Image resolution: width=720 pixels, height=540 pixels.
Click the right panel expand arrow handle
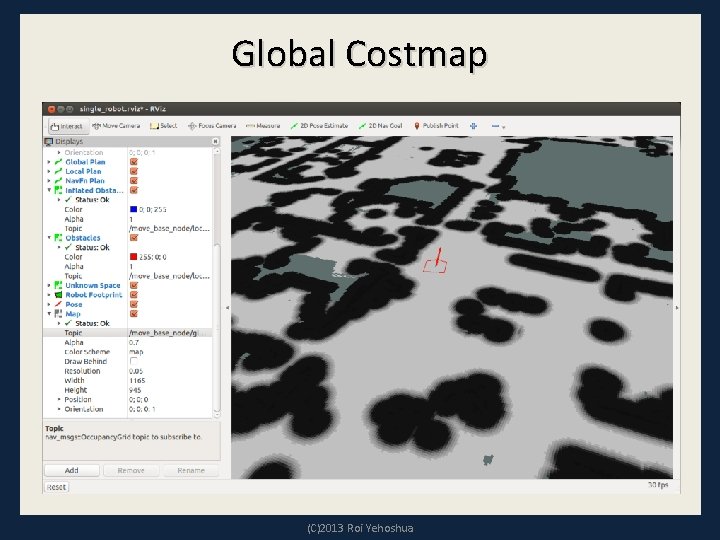pos(677,308)
